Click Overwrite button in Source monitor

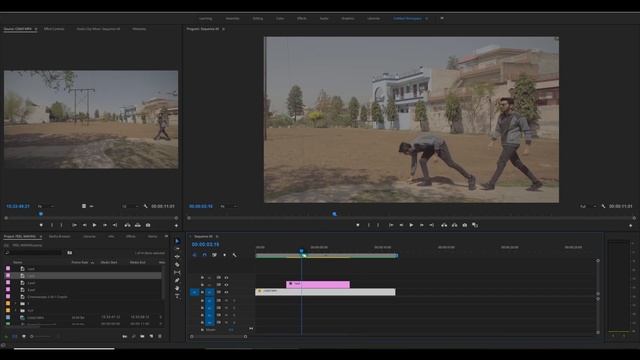tap(138, 225)
